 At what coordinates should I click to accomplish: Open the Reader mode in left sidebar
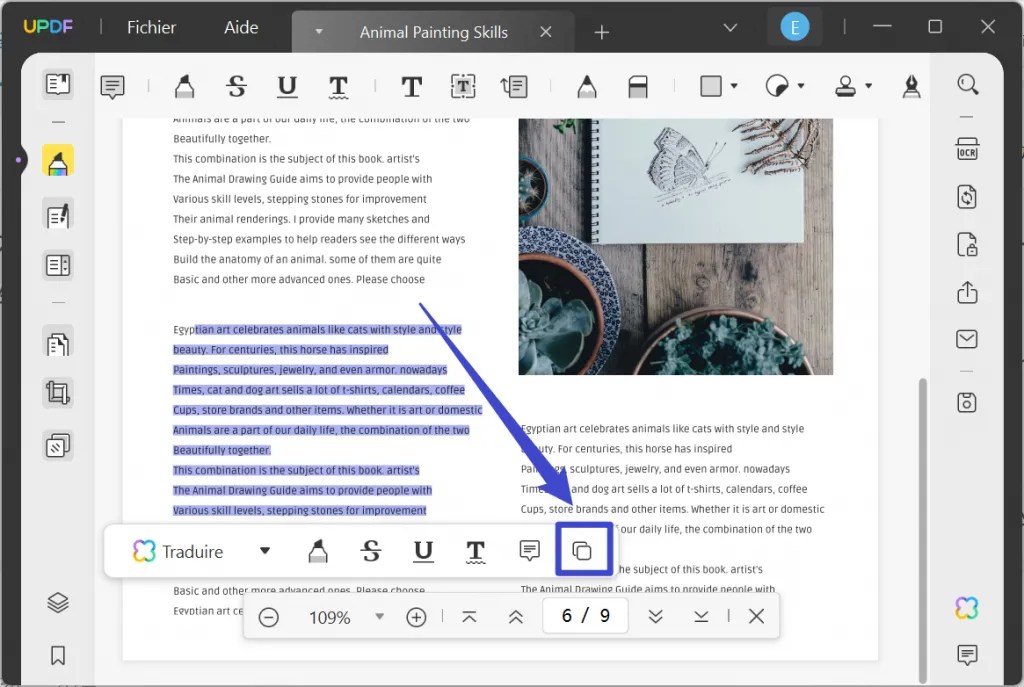tap(57, 84)
